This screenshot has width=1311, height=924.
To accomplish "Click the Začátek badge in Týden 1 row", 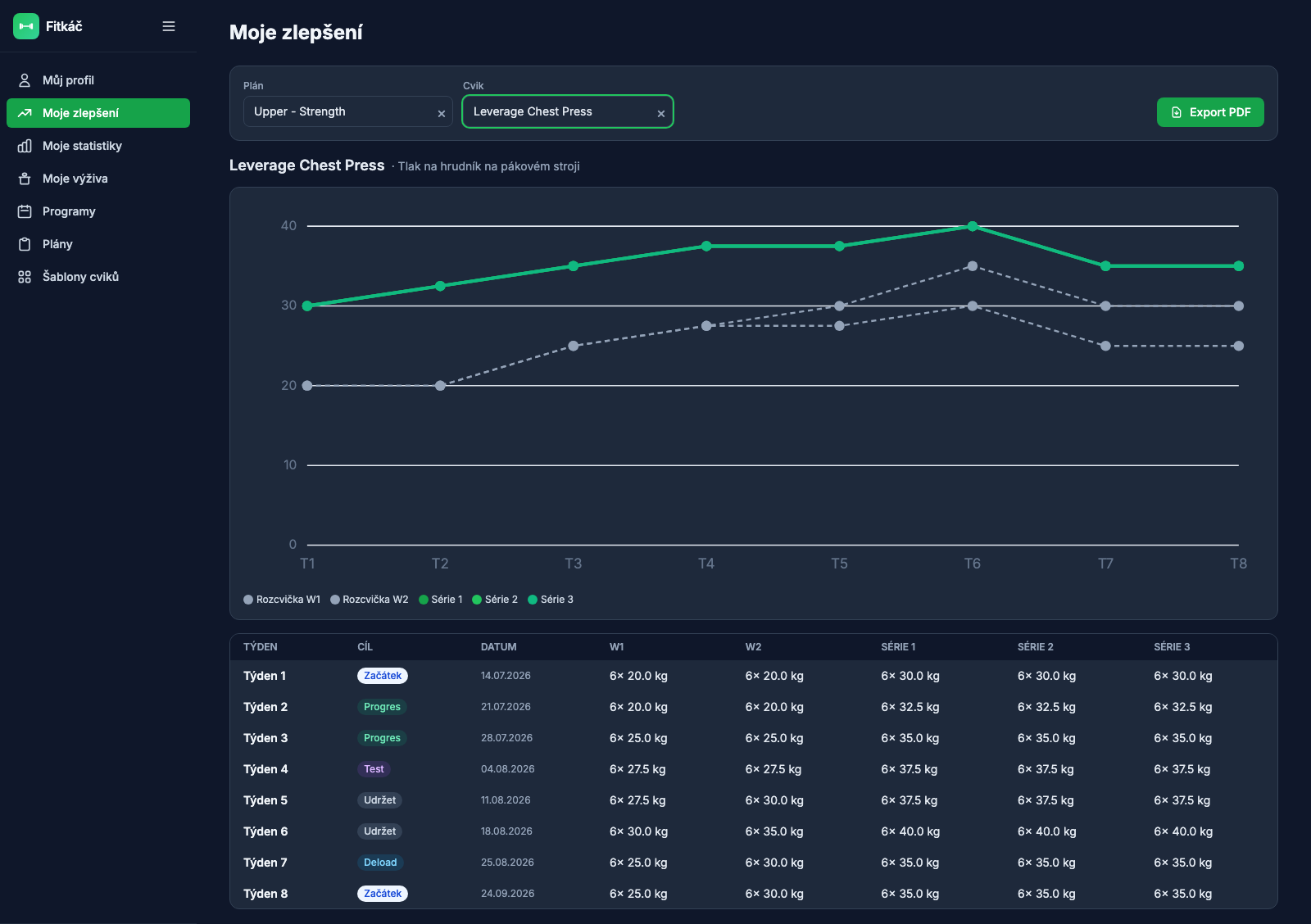I will pyautogui.click(x=383, y=676).
